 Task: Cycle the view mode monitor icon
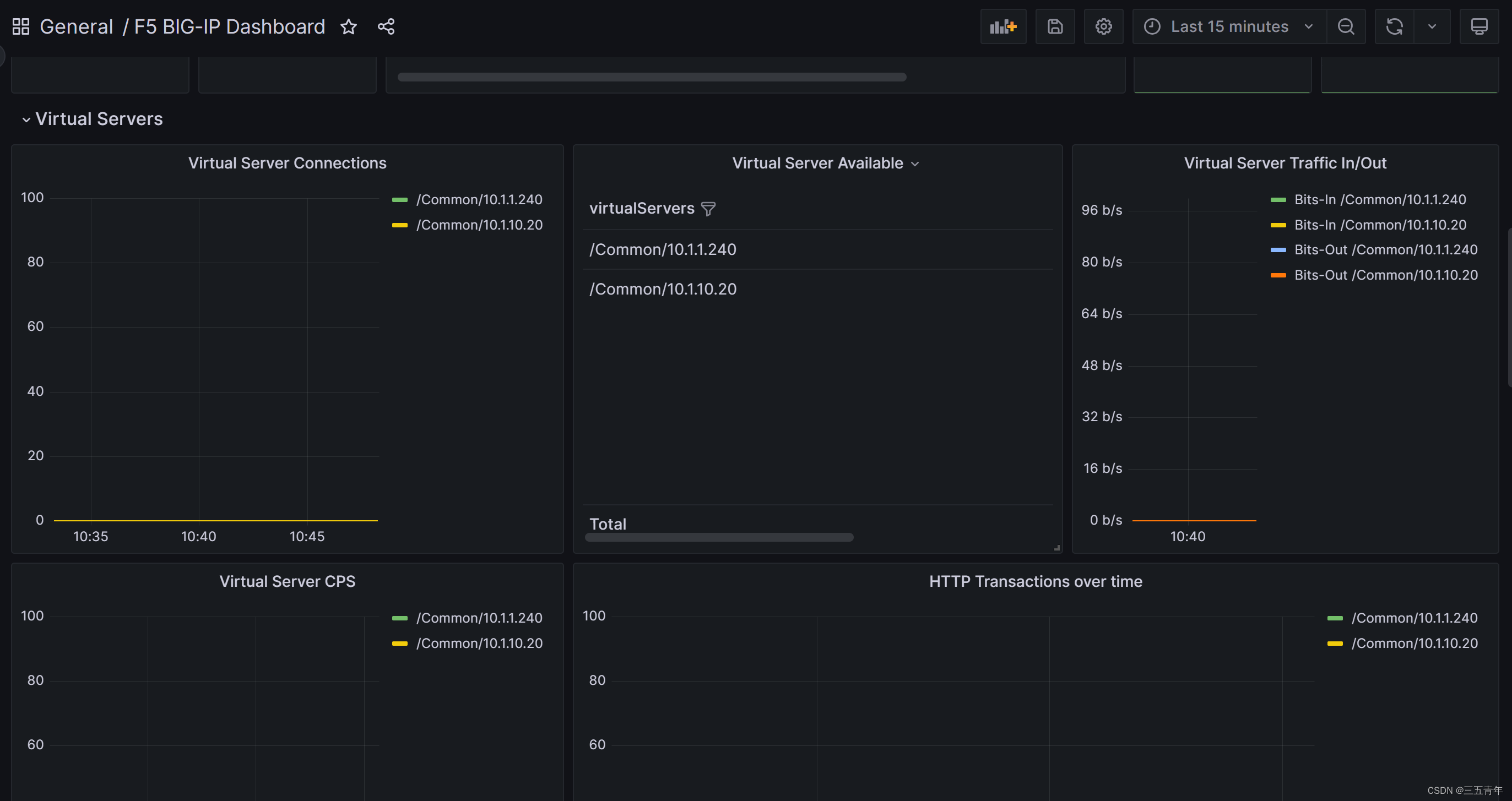tap(1479, 26)
